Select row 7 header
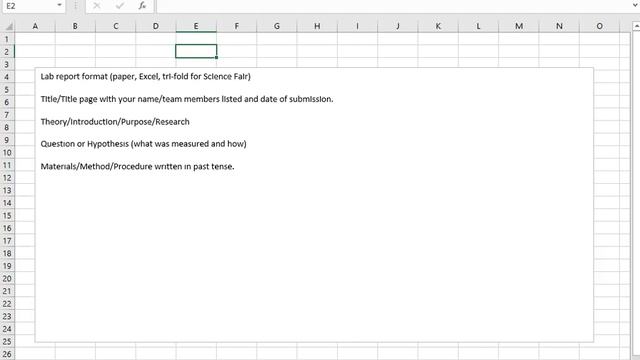 pos(7,115)
